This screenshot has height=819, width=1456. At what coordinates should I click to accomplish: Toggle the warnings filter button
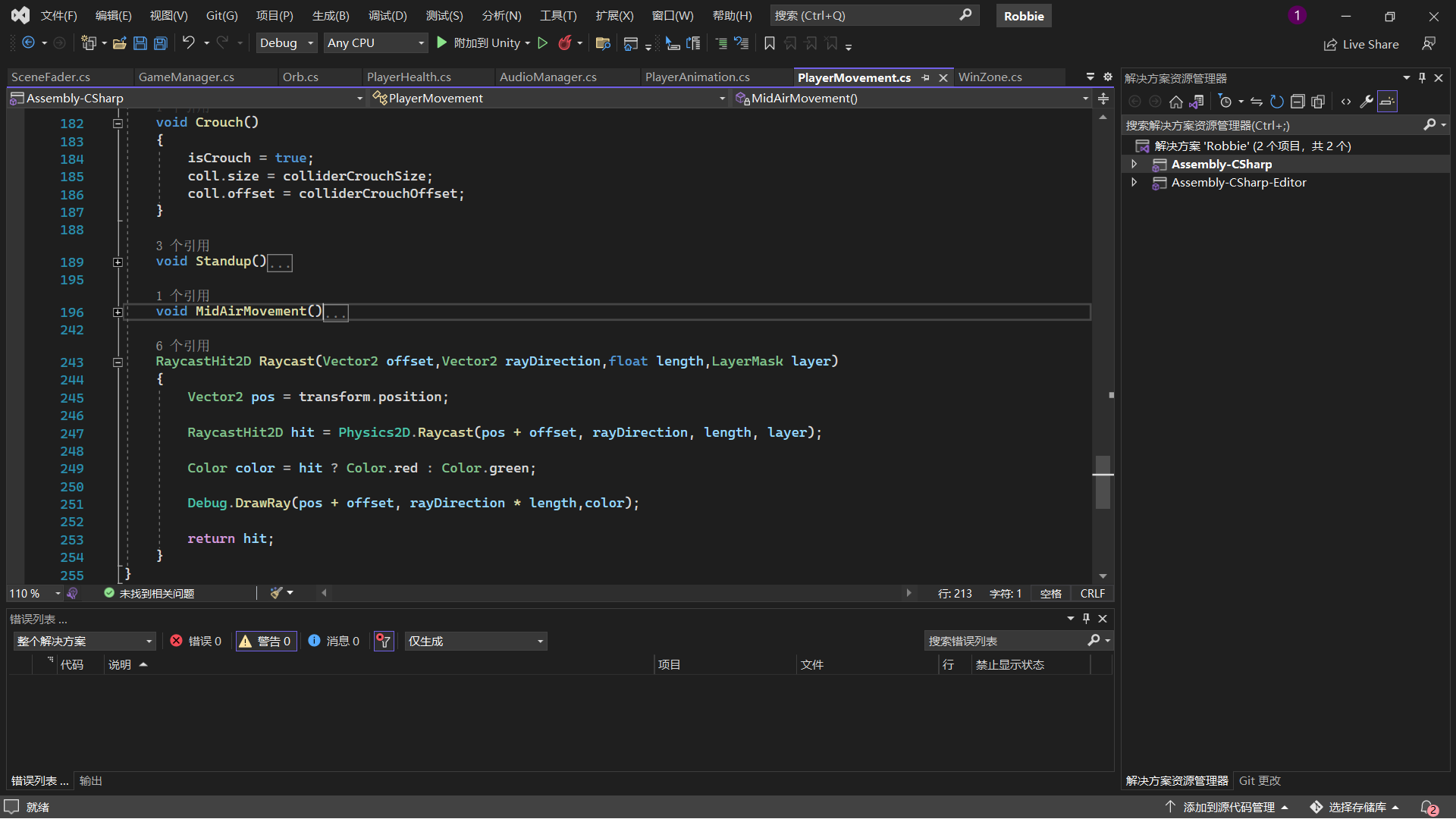[x=265, y=642]
